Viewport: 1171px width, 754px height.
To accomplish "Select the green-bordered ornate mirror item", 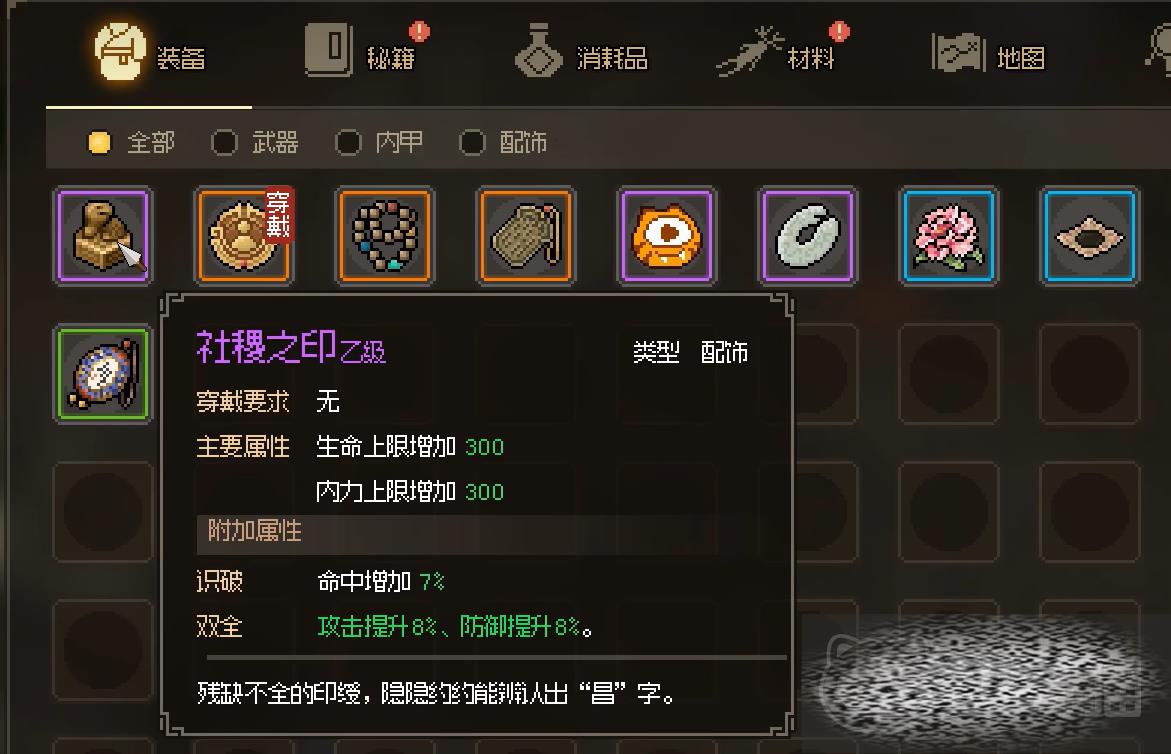I will [x=103, y=374].
